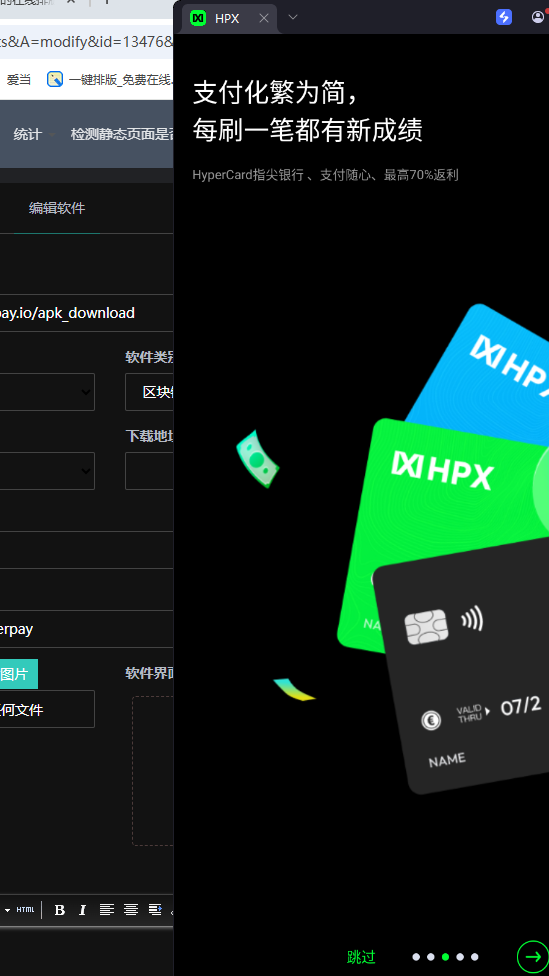This screenshot has height=976, width=549.
Task: Expand the tab list chevron beside HPX tab
Action: click(x=293, y=17)
